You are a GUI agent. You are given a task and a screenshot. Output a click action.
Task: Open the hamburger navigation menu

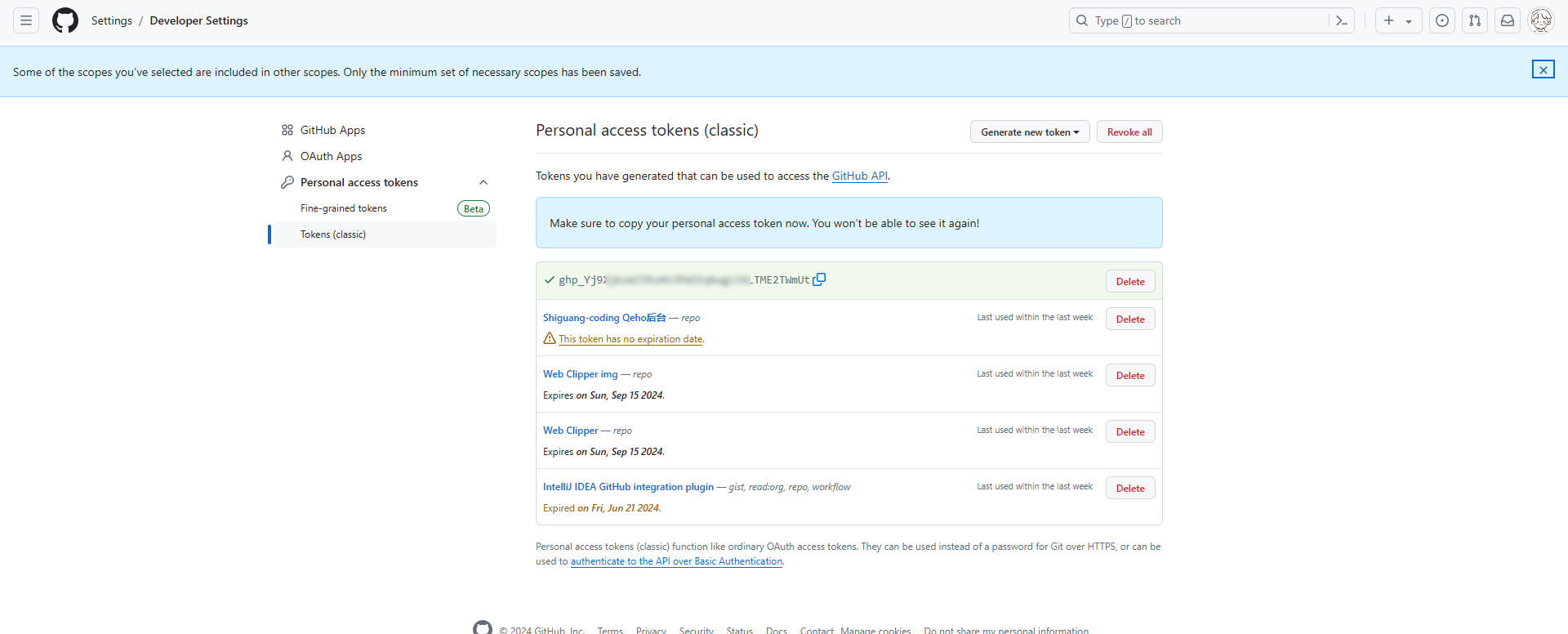tap(26, 20)
